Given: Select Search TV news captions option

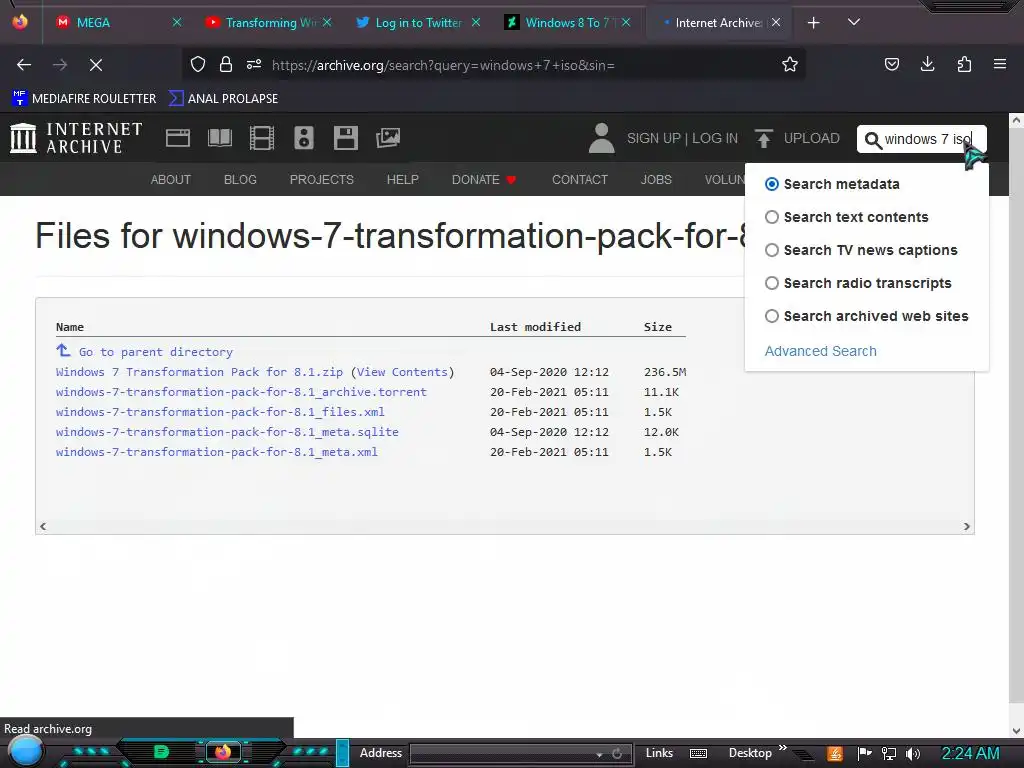Looking at the screenshot, I should (x=772, y=250).
